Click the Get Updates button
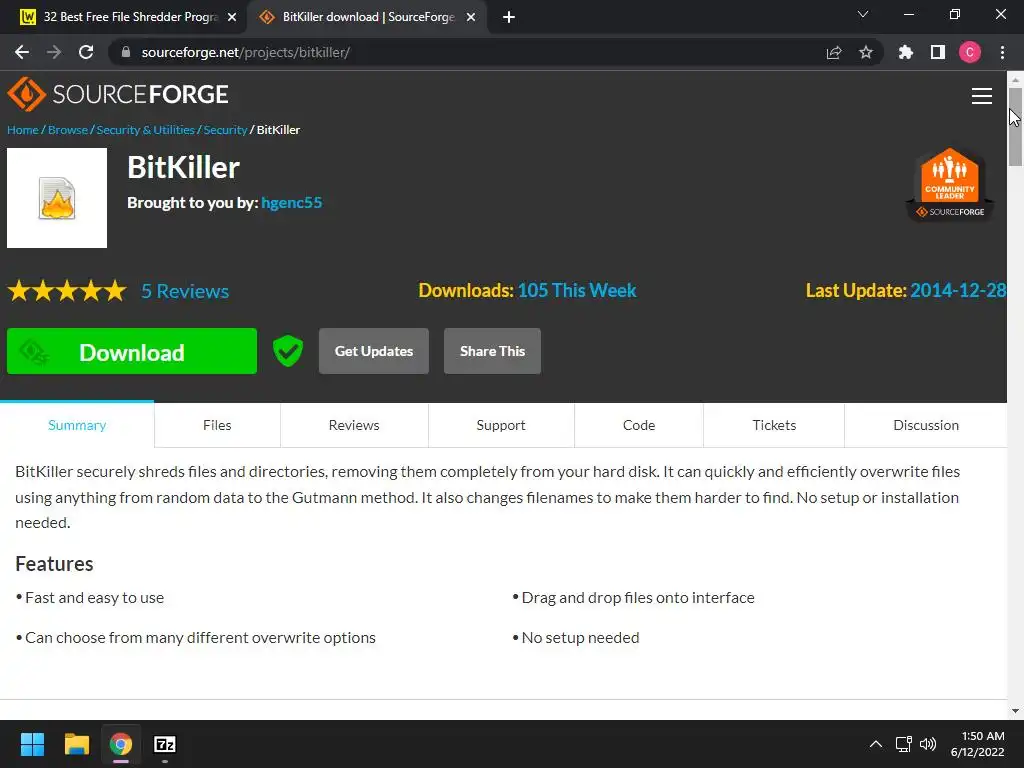 pyautogui.click(x=374, y=351)
